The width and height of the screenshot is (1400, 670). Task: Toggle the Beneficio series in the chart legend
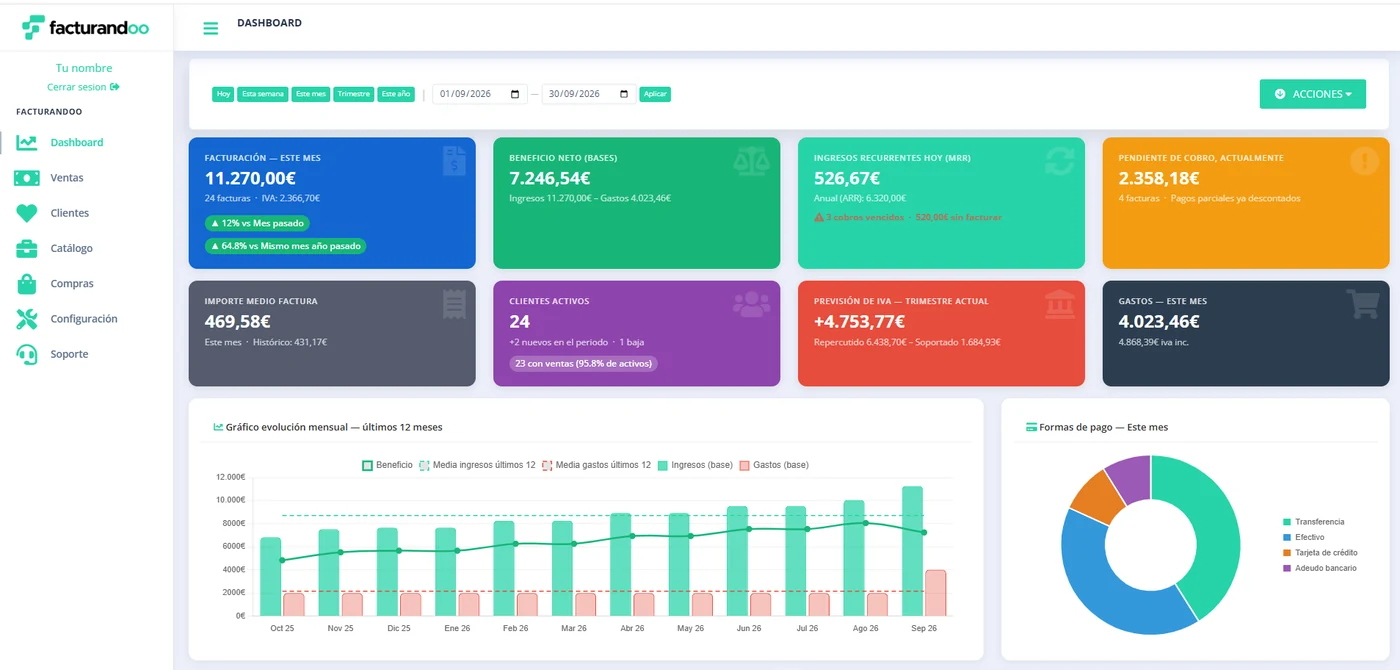[x=387, y=465]
